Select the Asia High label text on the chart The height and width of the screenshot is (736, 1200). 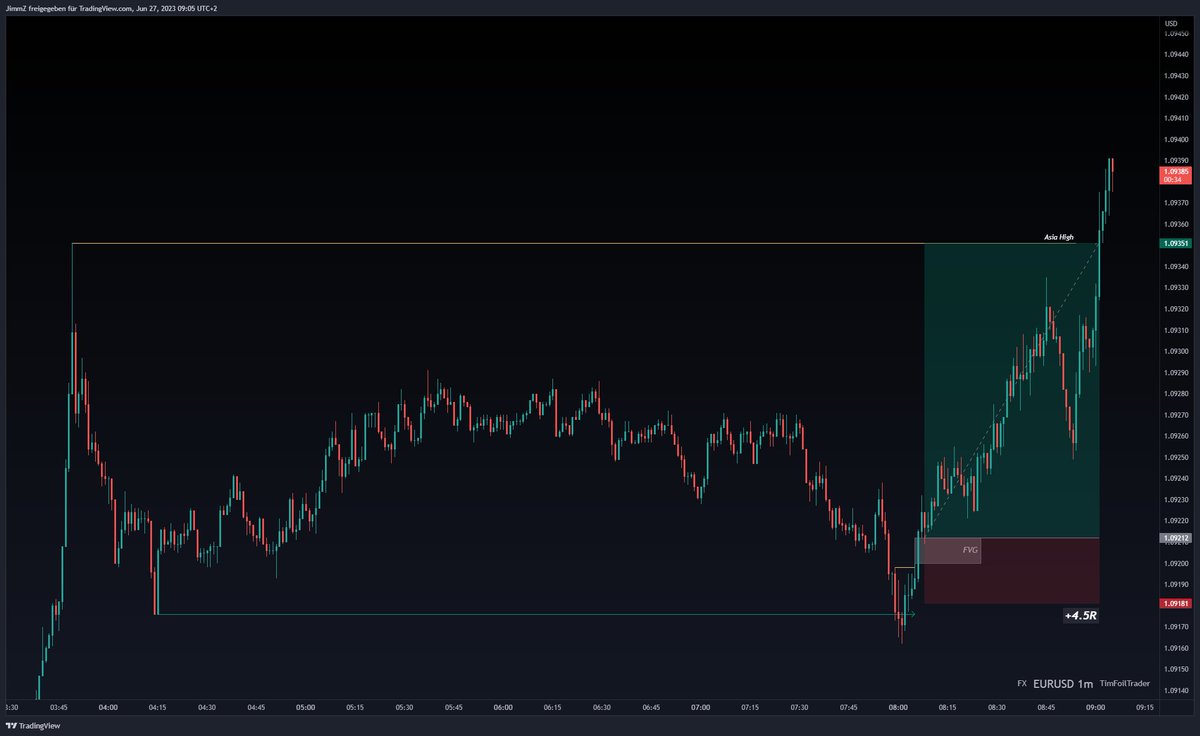pos(1058,237)
